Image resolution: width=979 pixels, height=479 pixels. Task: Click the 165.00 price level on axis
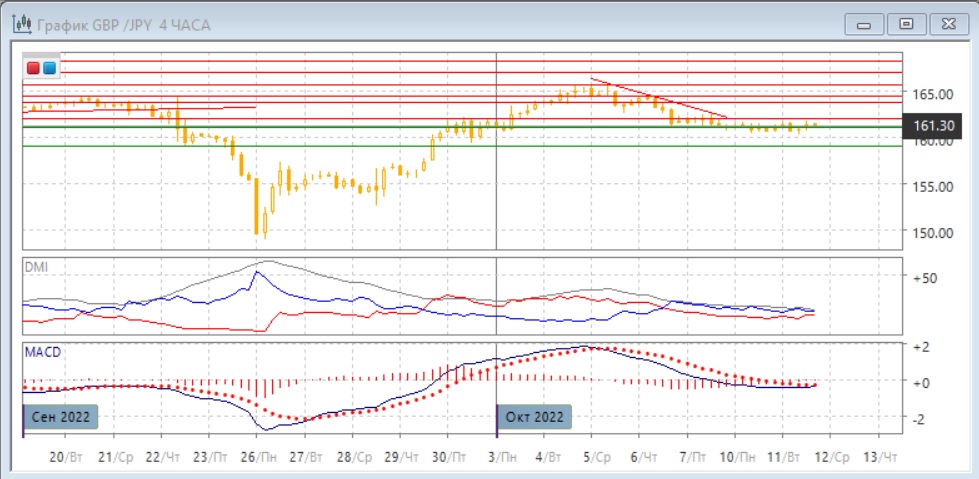(x=930, y=94)
